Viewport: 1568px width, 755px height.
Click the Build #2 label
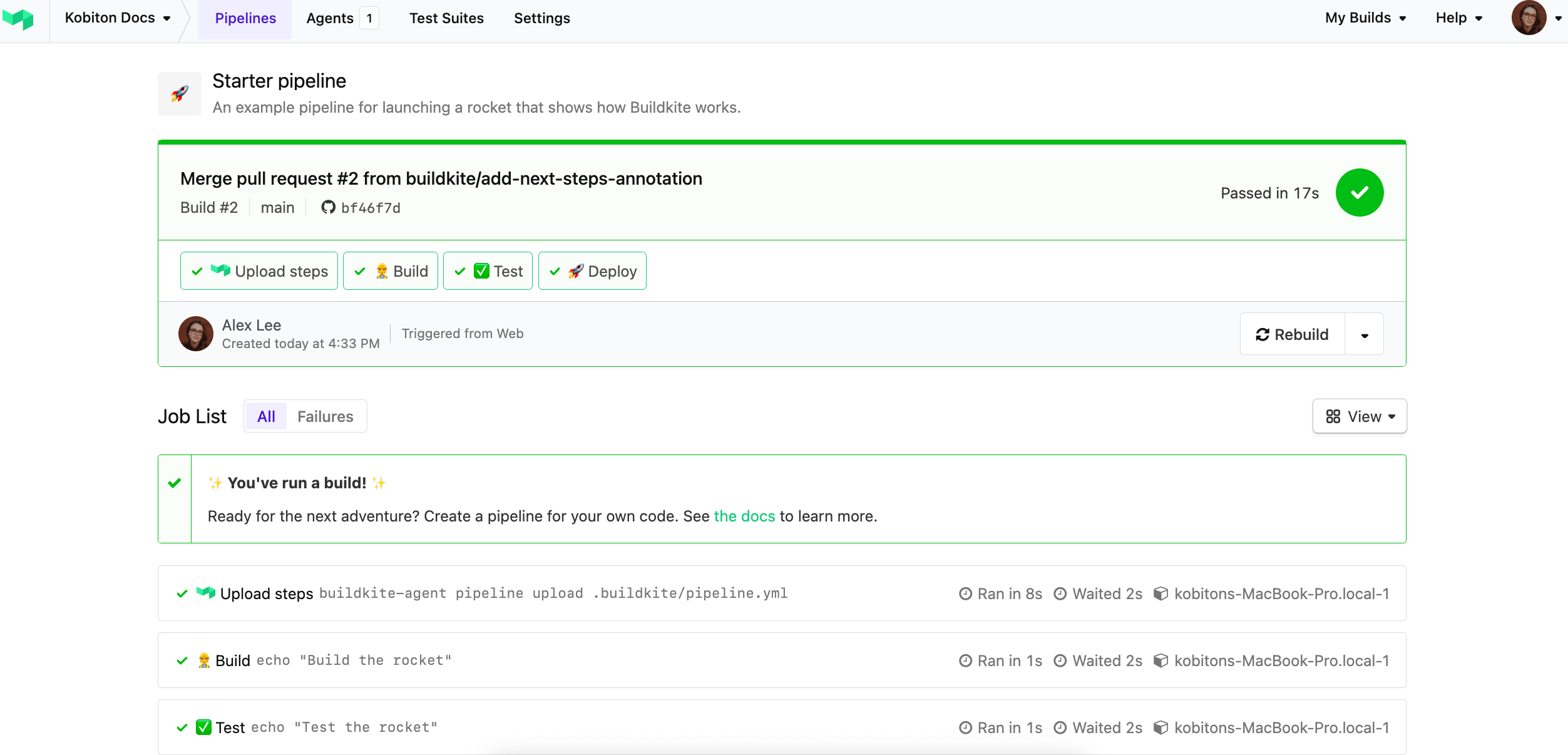[x=209, y=208]
